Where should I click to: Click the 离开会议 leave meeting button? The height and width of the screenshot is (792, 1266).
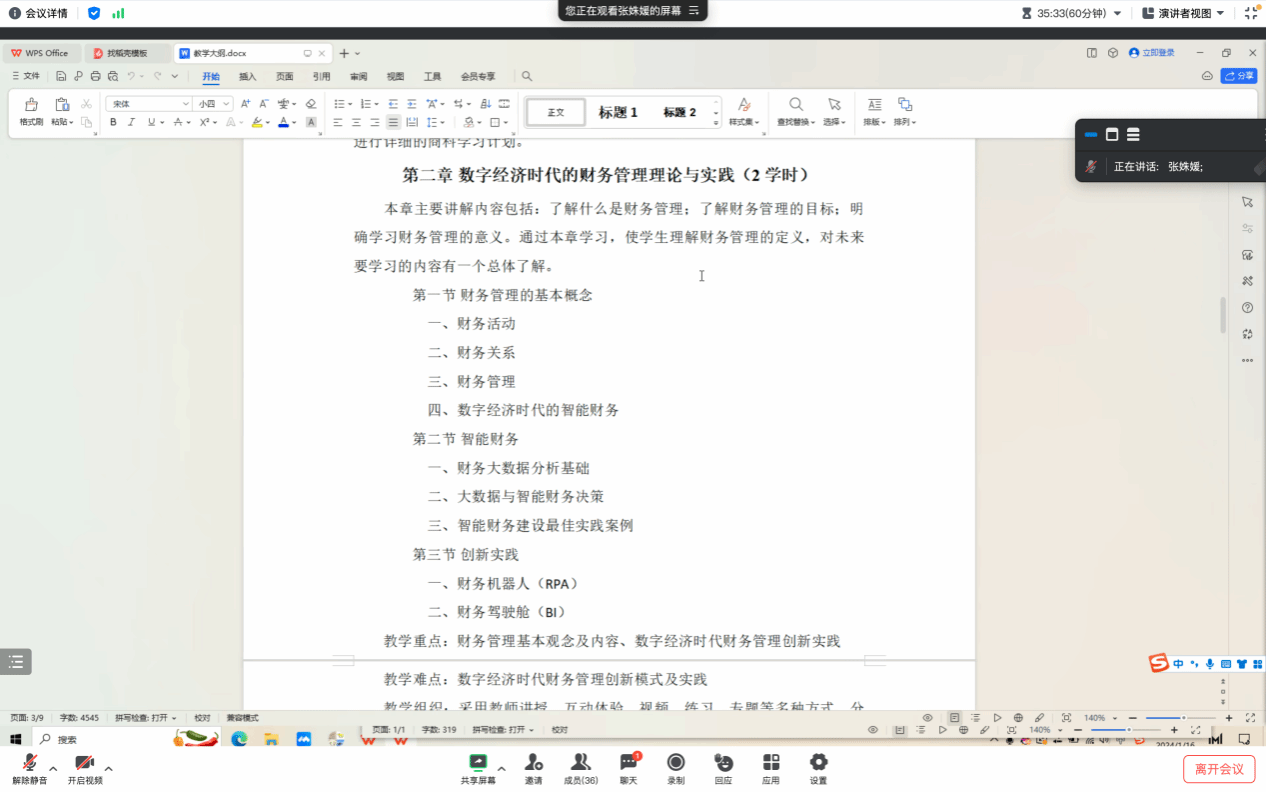tap(1219, 769)
